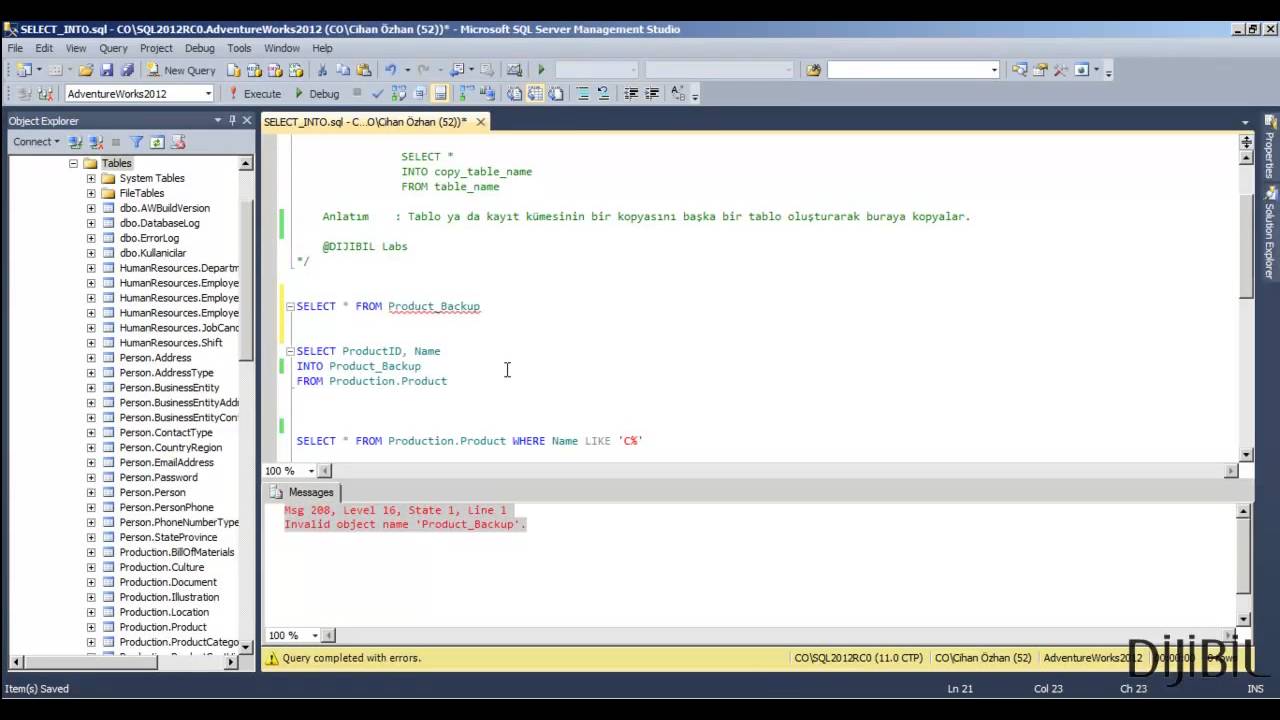The height and width of the screenshot is (720, 1280).
Task: Open the Edit menu
Action: [44, 48]
